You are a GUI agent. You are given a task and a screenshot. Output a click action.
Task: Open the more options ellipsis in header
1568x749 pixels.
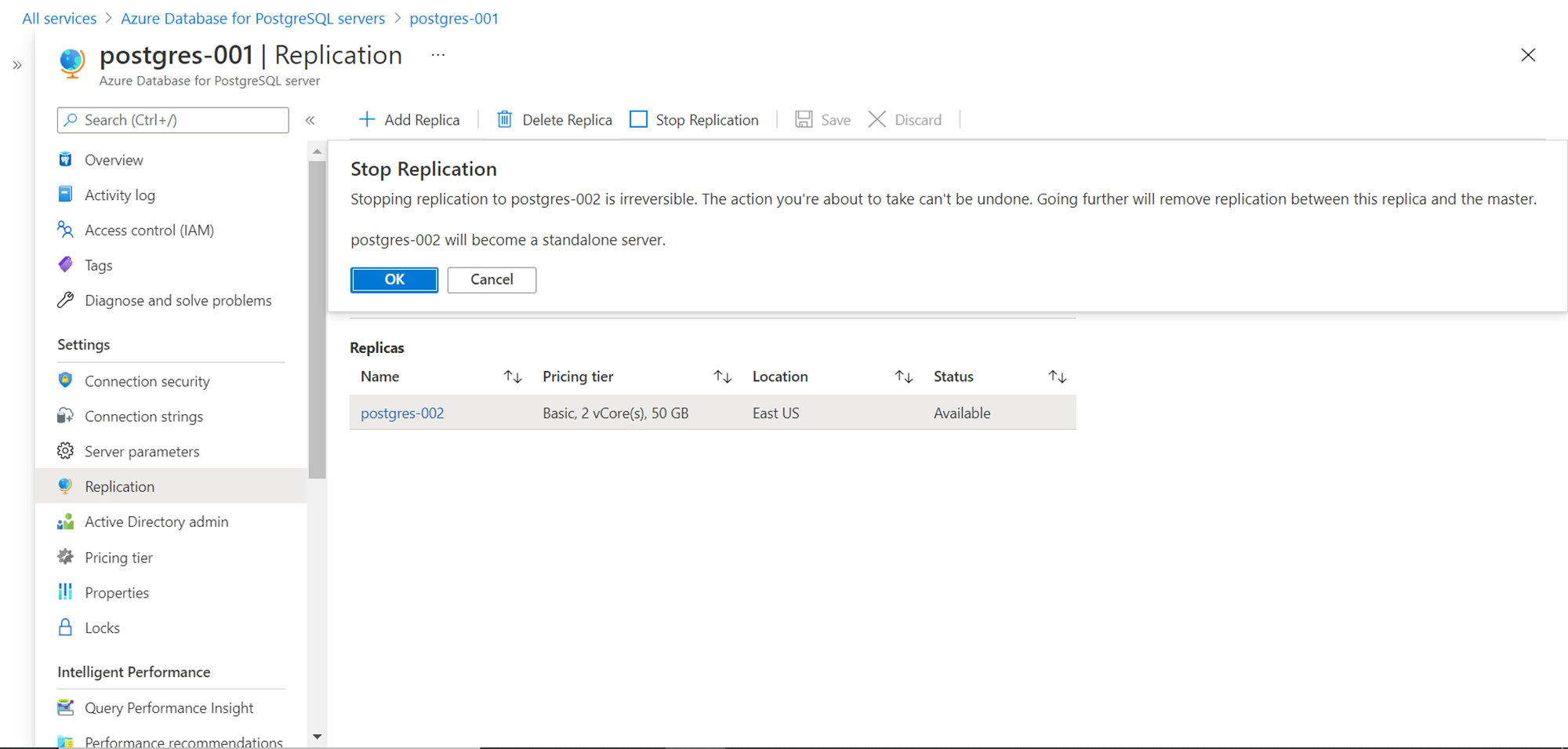[x=438, y=55]
